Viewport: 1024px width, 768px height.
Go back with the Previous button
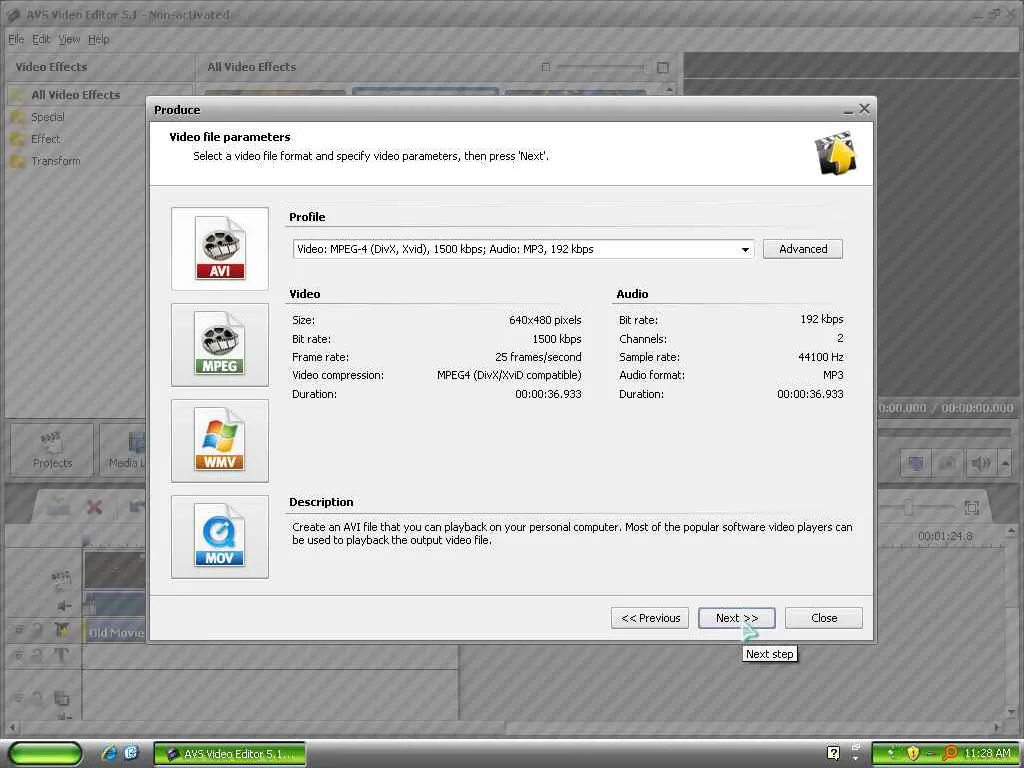point(650,618)
